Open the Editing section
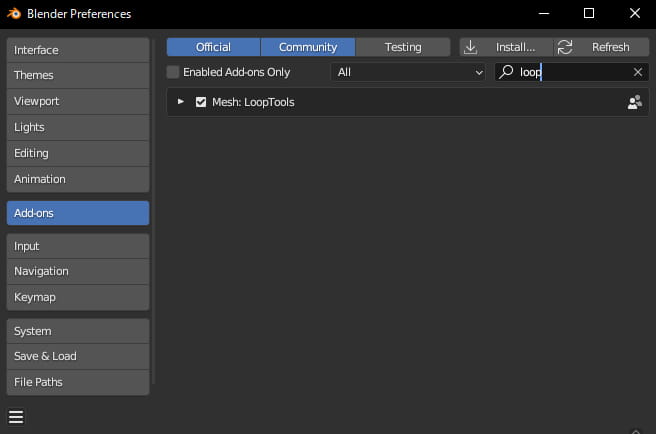This screenshot has width=656, height=434. 78,153
